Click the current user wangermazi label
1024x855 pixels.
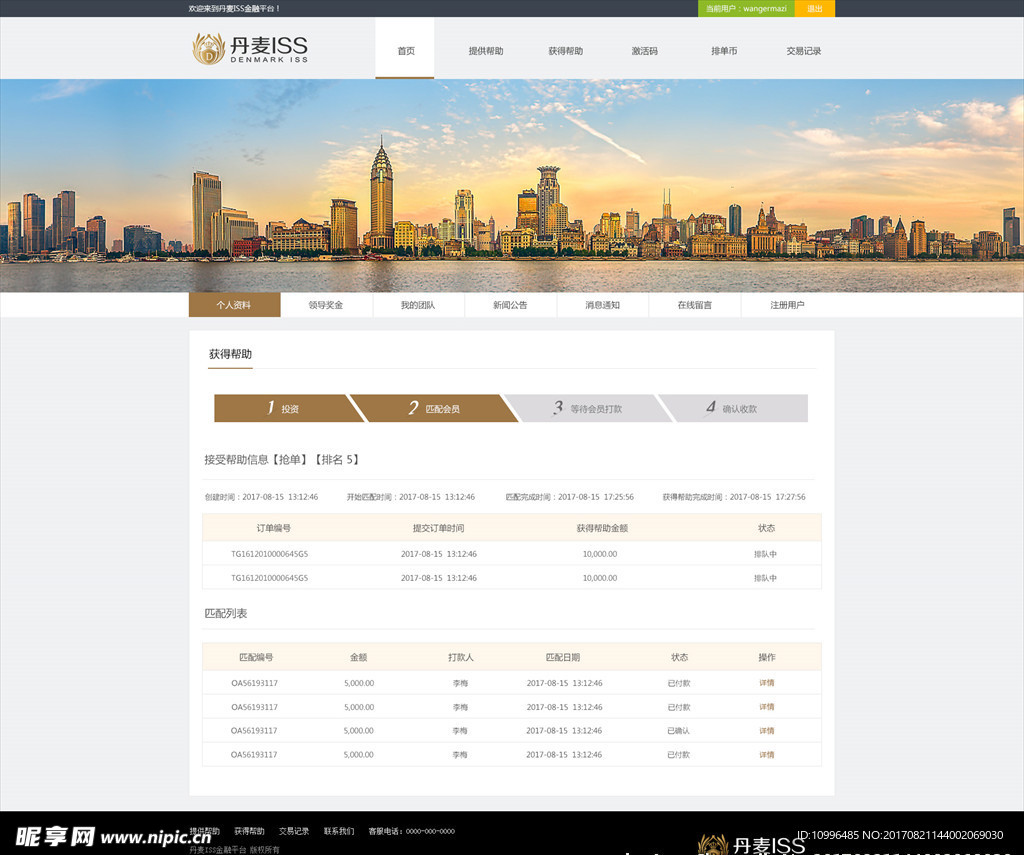pyautogui.click(x=746, y=9)
